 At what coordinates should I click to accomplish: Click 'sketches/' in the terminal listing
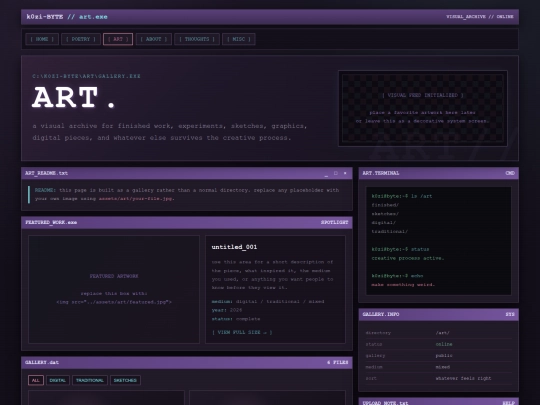pyautogui.click(x=385, y=214)
